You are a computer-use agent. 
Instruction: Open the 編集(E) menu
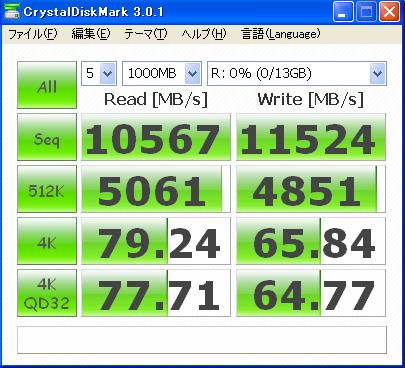tap(91, 34)
